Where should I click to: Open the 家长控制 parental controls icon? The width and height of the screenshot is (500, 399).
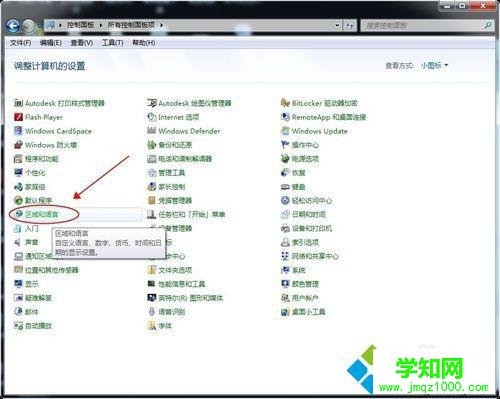pyautogui.click(x=152, y=187)
